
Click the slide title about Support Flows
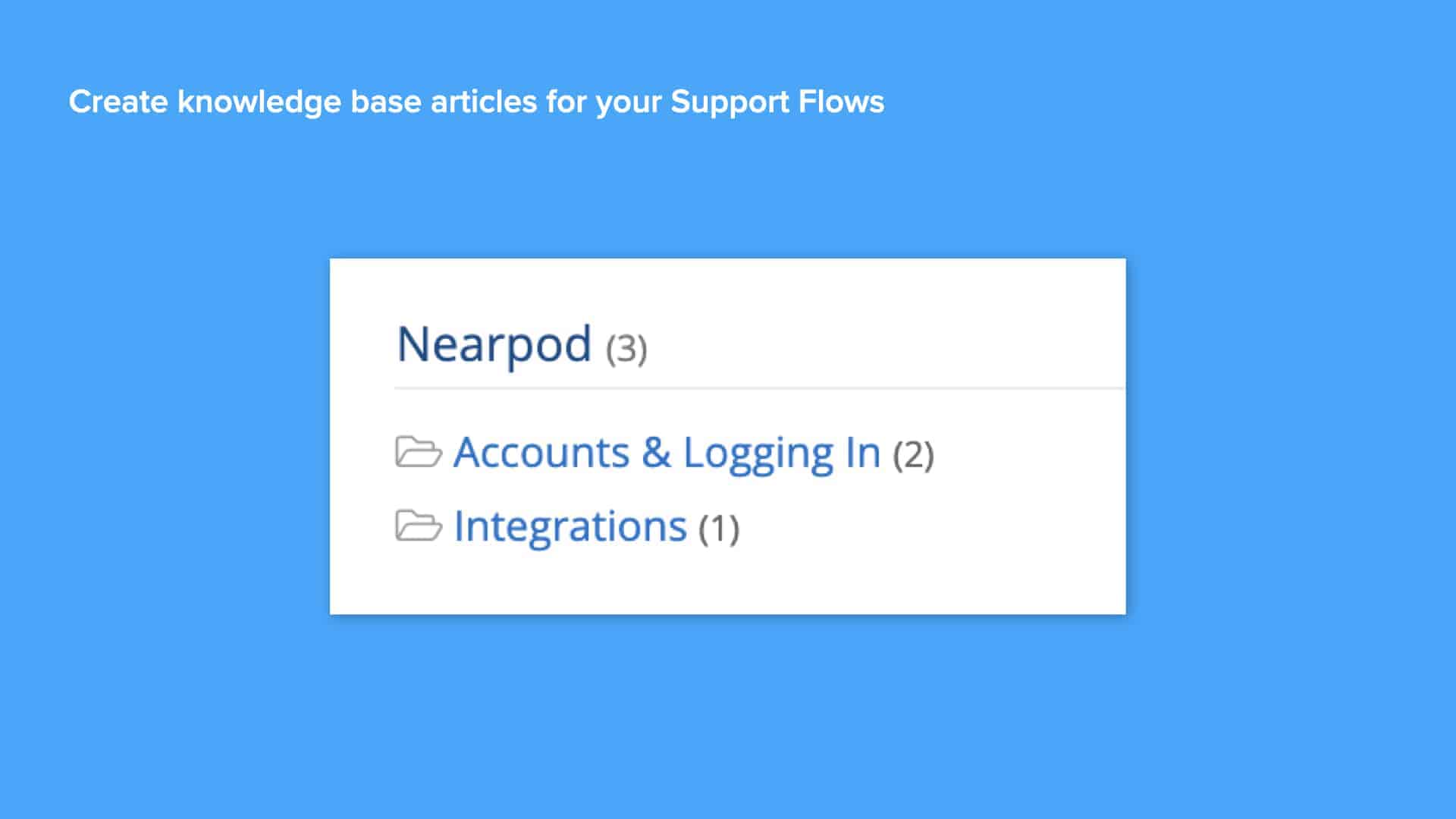[476, 101]
